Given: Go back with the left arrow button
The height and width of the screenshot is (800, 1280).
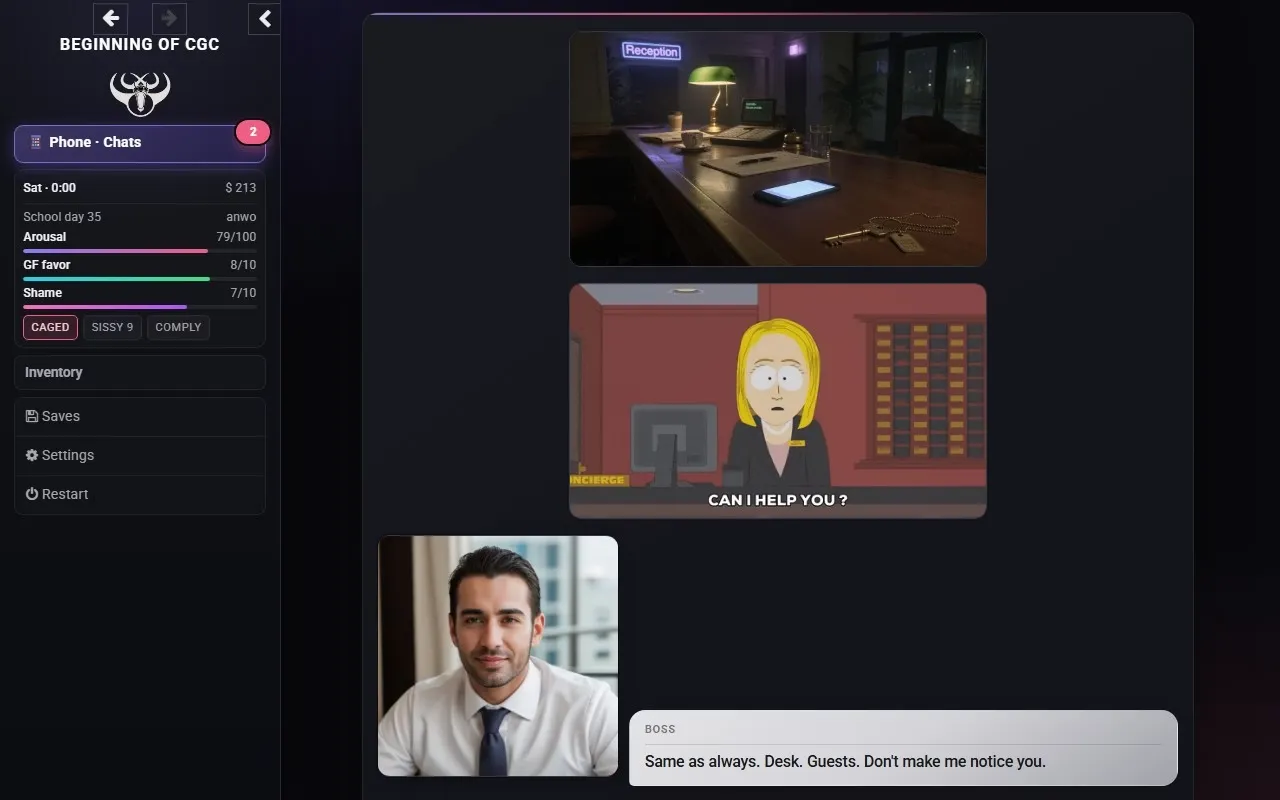Looking at the screenshot, I should click(111, 18).
